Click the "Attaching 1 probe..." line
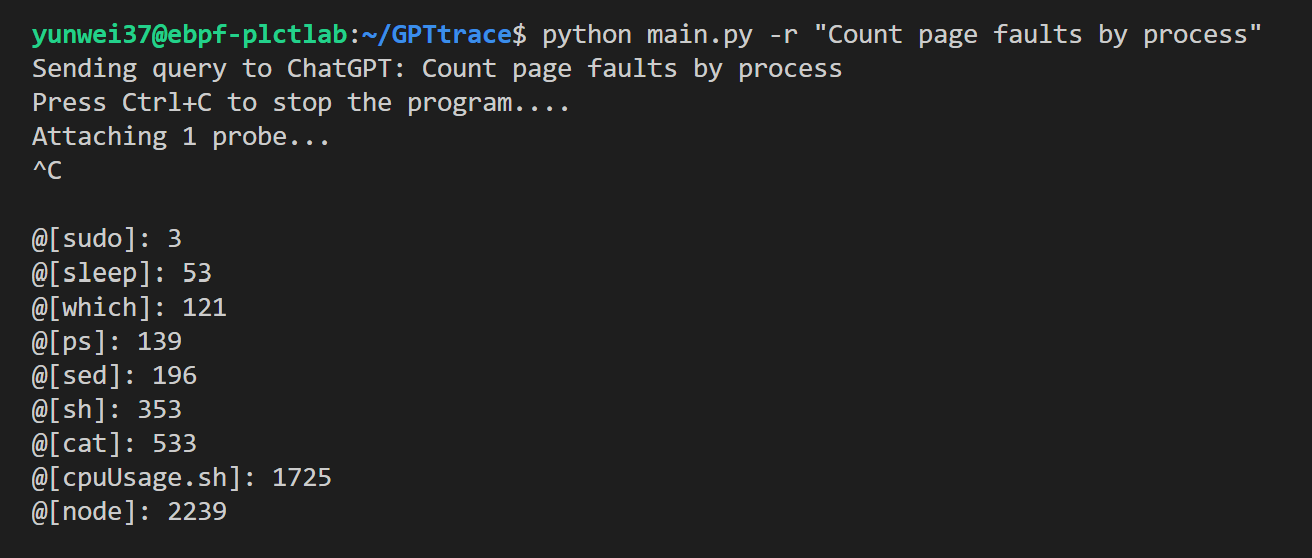 pyautogui.click(x=181, y=137)
